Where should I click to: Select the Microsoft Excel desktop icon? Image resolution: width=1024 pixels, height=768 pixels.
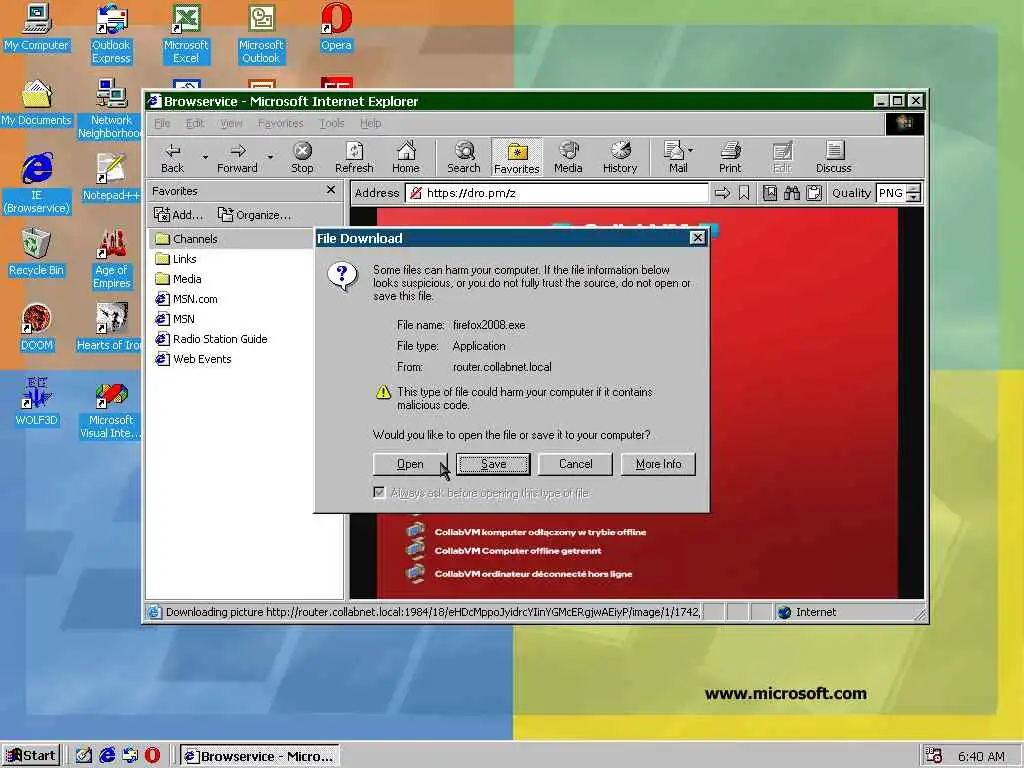click(x=186, y=33)
